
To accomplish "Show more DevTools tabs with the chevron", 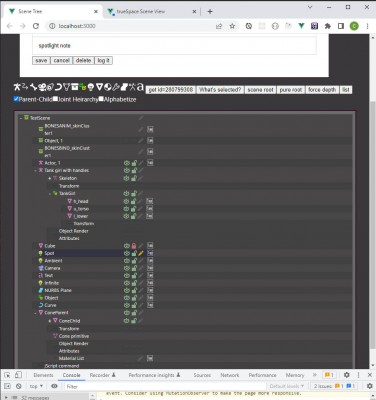I will click(x=314, y=375).
